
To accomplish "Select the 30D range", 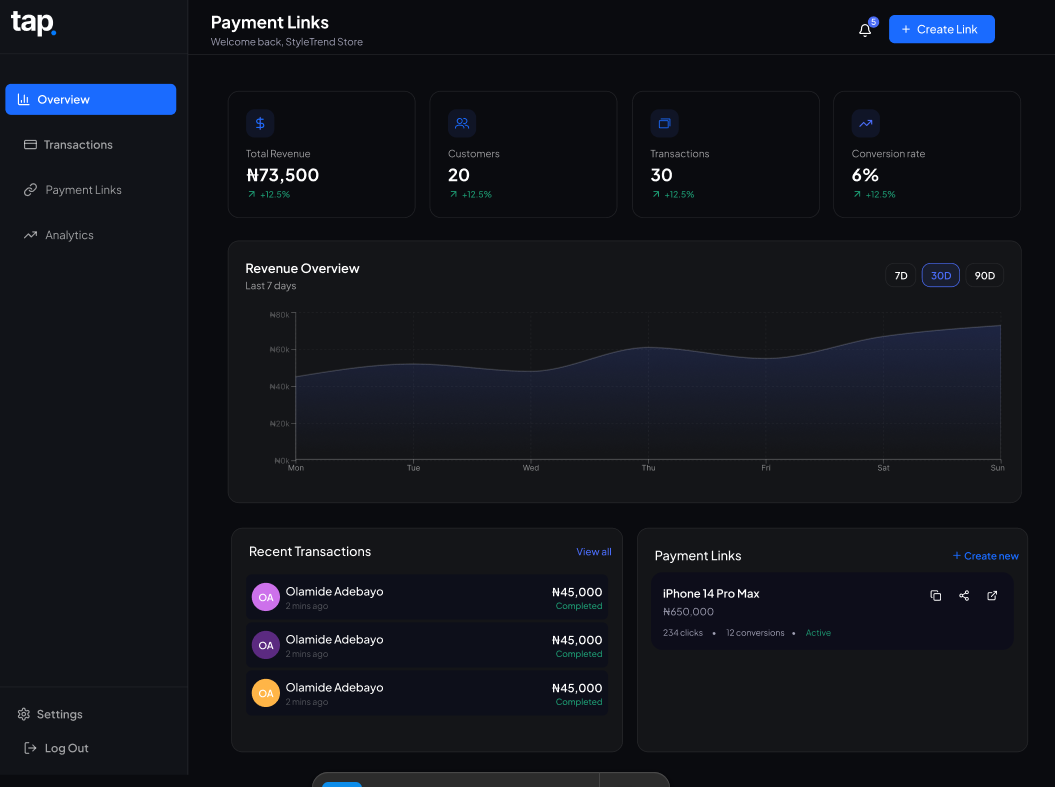I will point(941,276).
